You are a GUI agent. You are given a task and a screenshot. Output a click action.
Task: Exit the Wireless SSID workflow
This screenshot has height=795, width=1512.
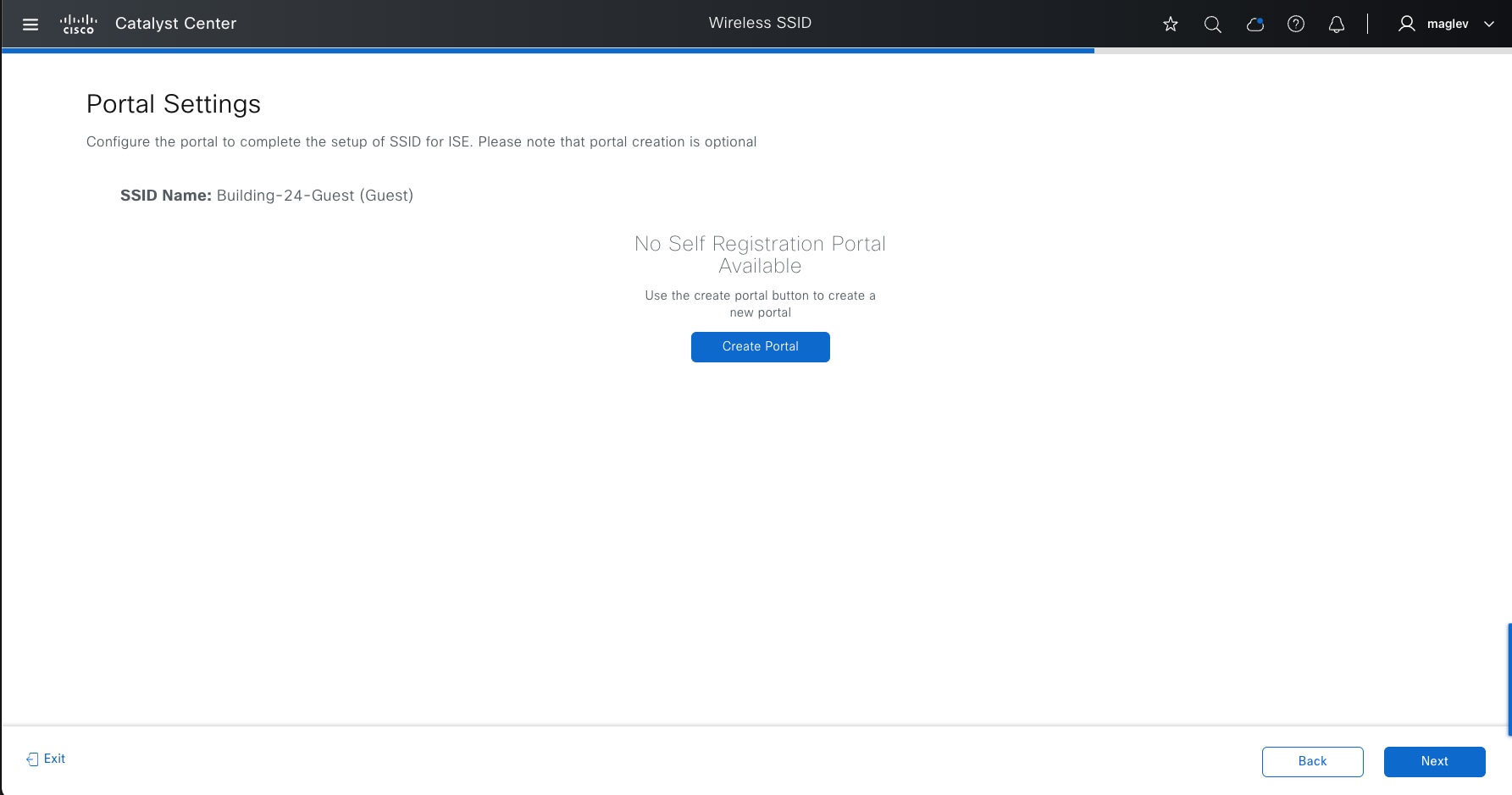46,759
